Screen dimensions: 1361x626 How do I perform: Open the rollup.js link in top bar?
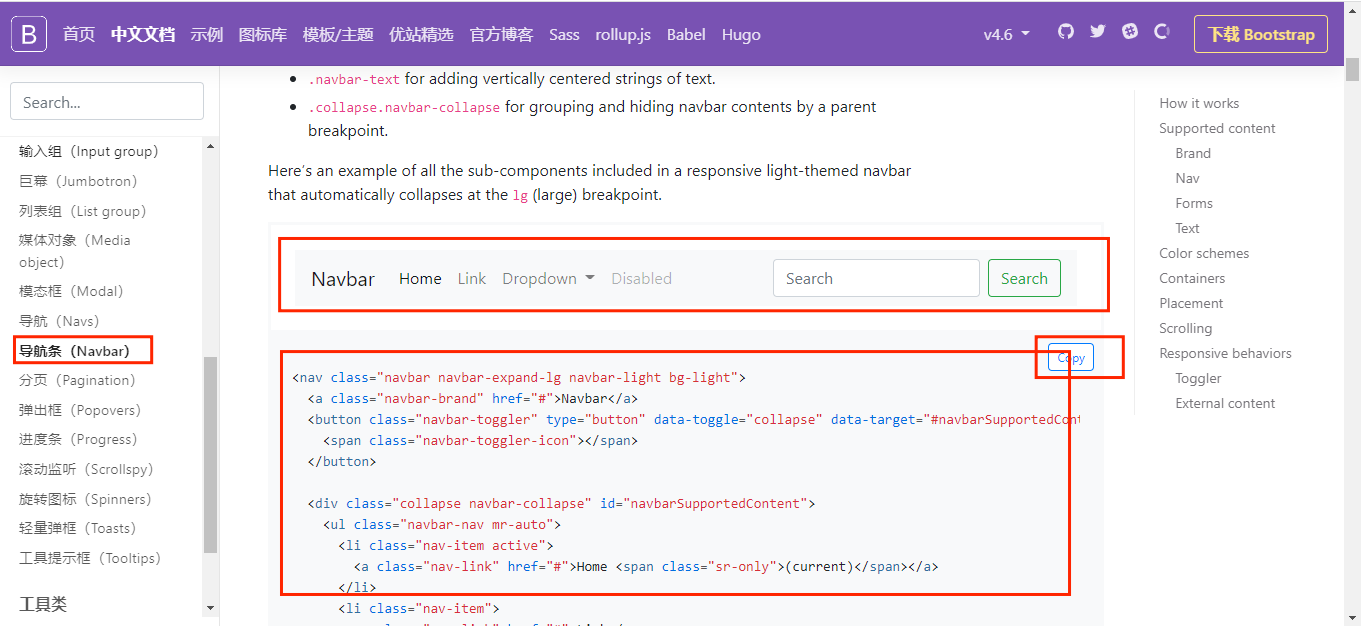pos(623,34)
